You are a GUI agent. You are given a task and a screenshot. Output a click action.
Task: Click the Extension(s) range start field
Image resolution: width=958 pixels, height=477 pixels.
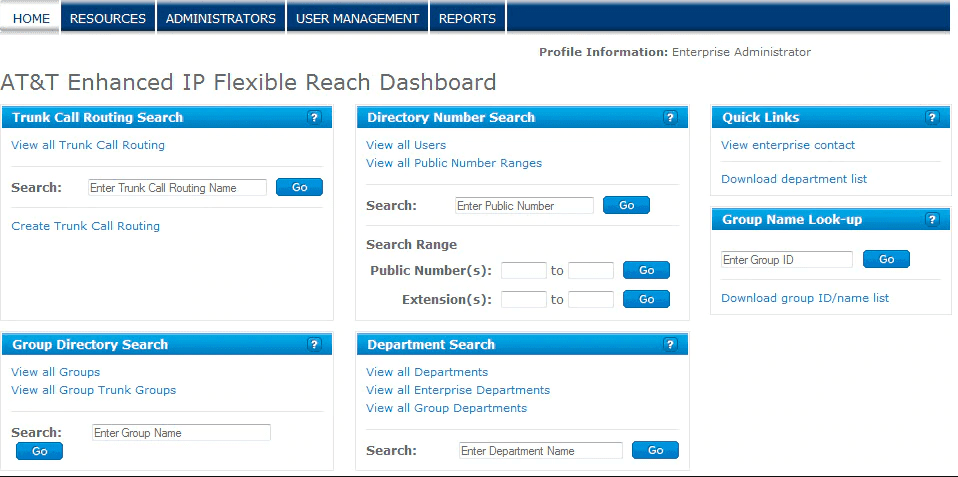[x=524, y=299]
